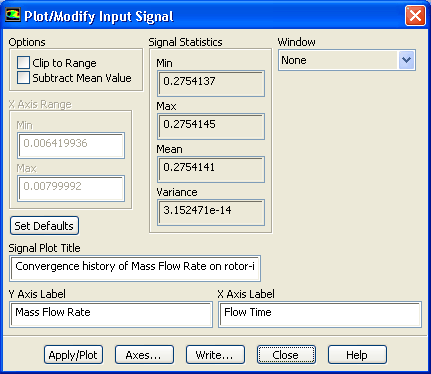
Task: Click the X Axis Label field
Action: (320, 314)
